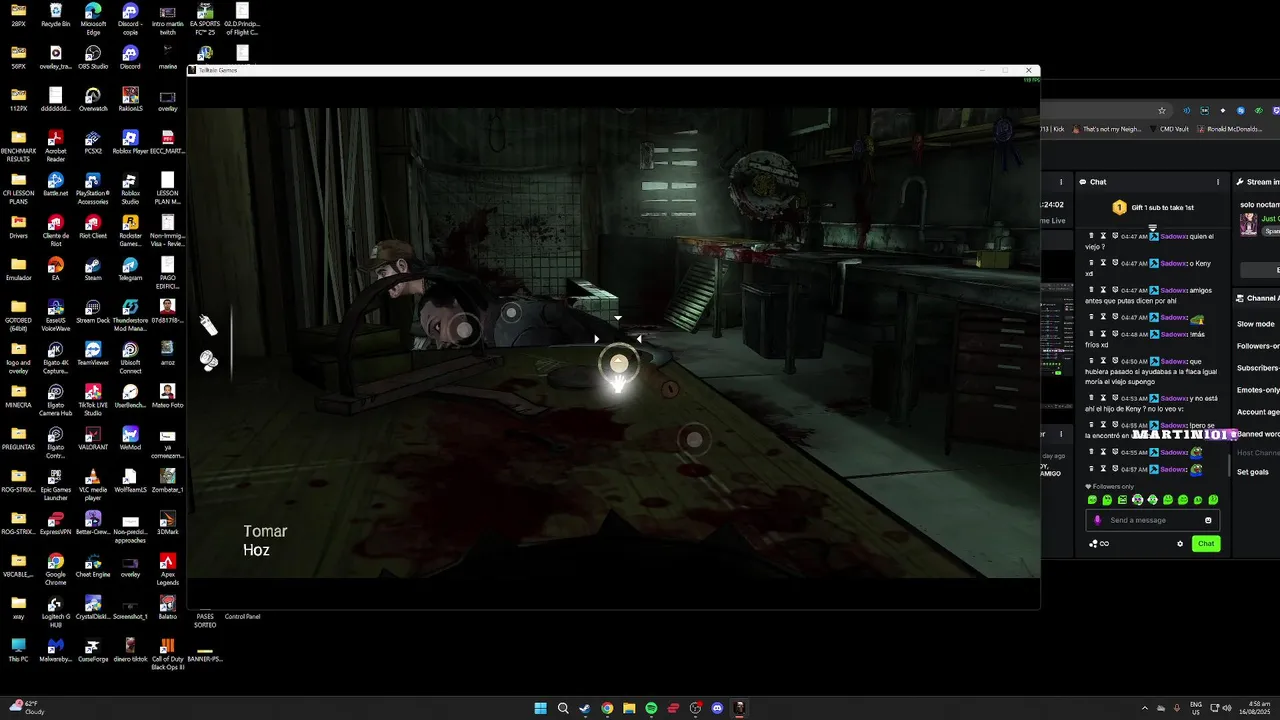
Task: Choose the second inventory item under the flashlight
Action: (209, 360)
